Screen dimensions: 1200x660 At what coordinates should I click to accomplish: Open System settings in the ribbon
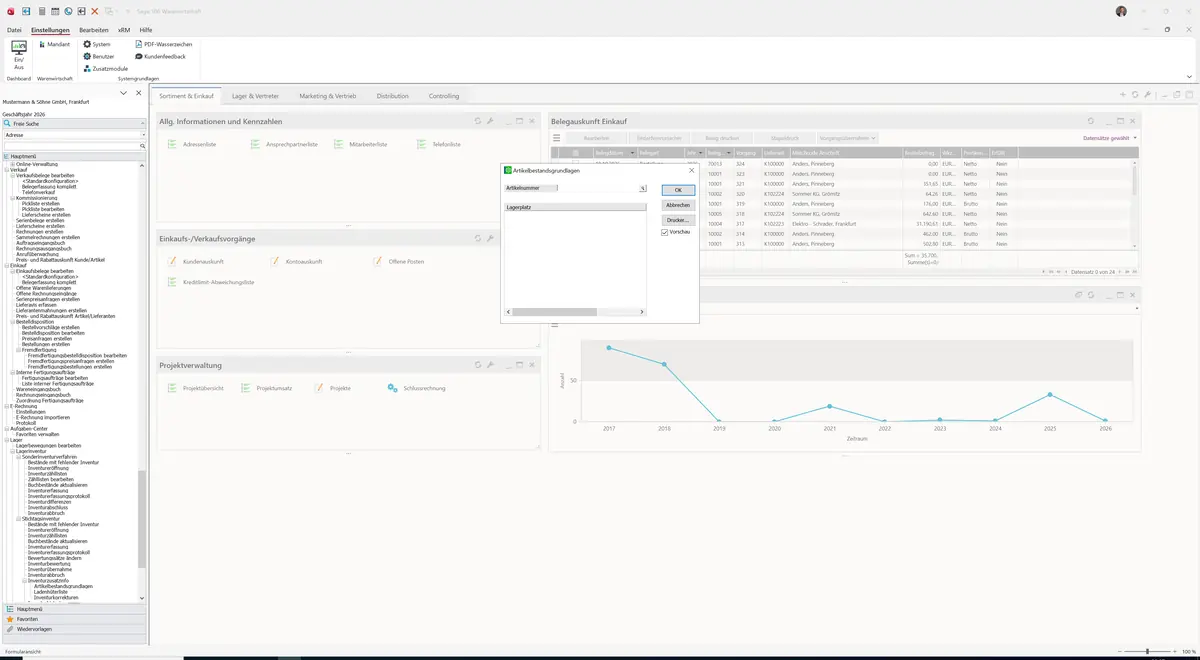[x=97, y=45]
